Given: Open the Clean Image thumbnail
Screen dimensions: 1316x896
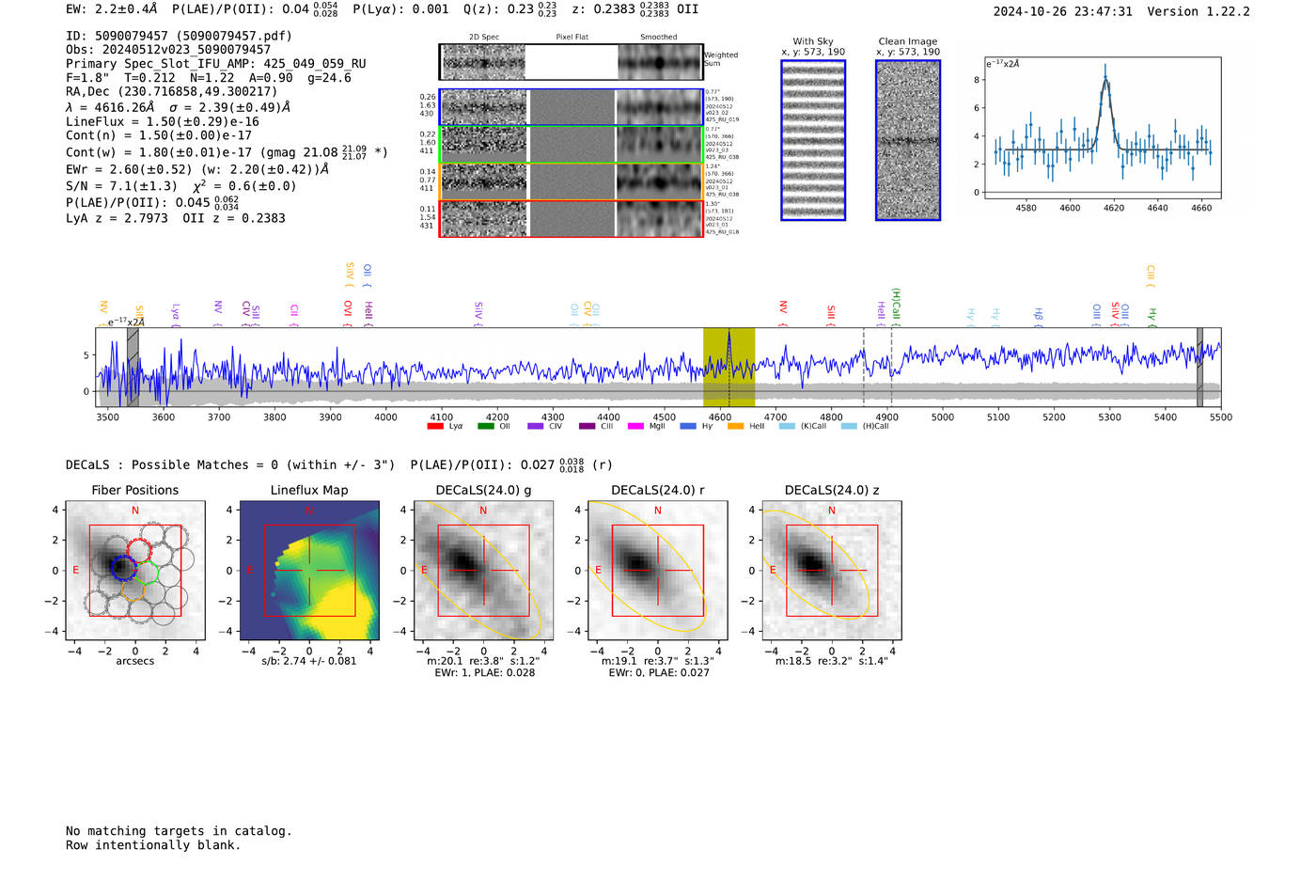Looking at the screenshot, I should [x=908, y=140].
